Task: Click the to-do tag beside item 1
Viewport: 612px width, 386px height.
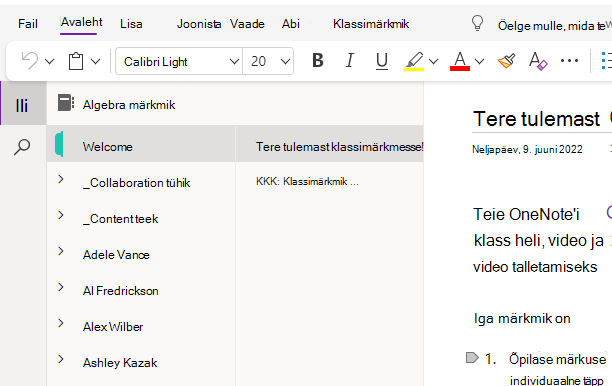Action: [472, 358]
